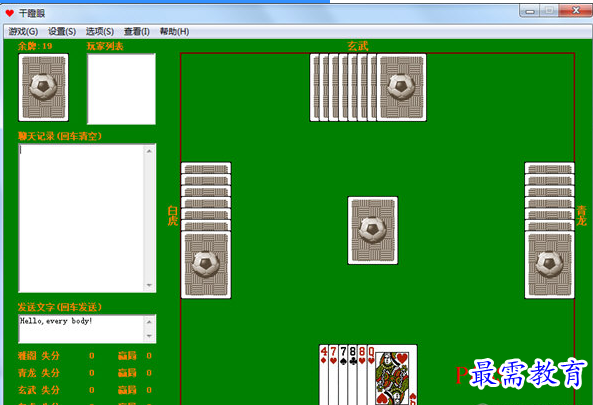
Task: Click the chat log scrollbar down arrow
Action: click(x=149, y=285)
